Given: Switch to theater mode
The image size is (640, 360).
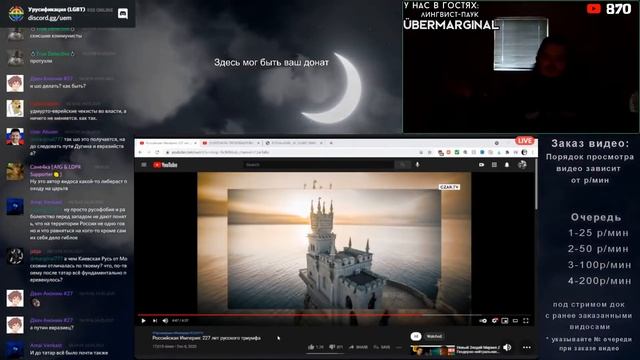Looking at the screenshot, I should pyautogui.click(x=516, y=321).
